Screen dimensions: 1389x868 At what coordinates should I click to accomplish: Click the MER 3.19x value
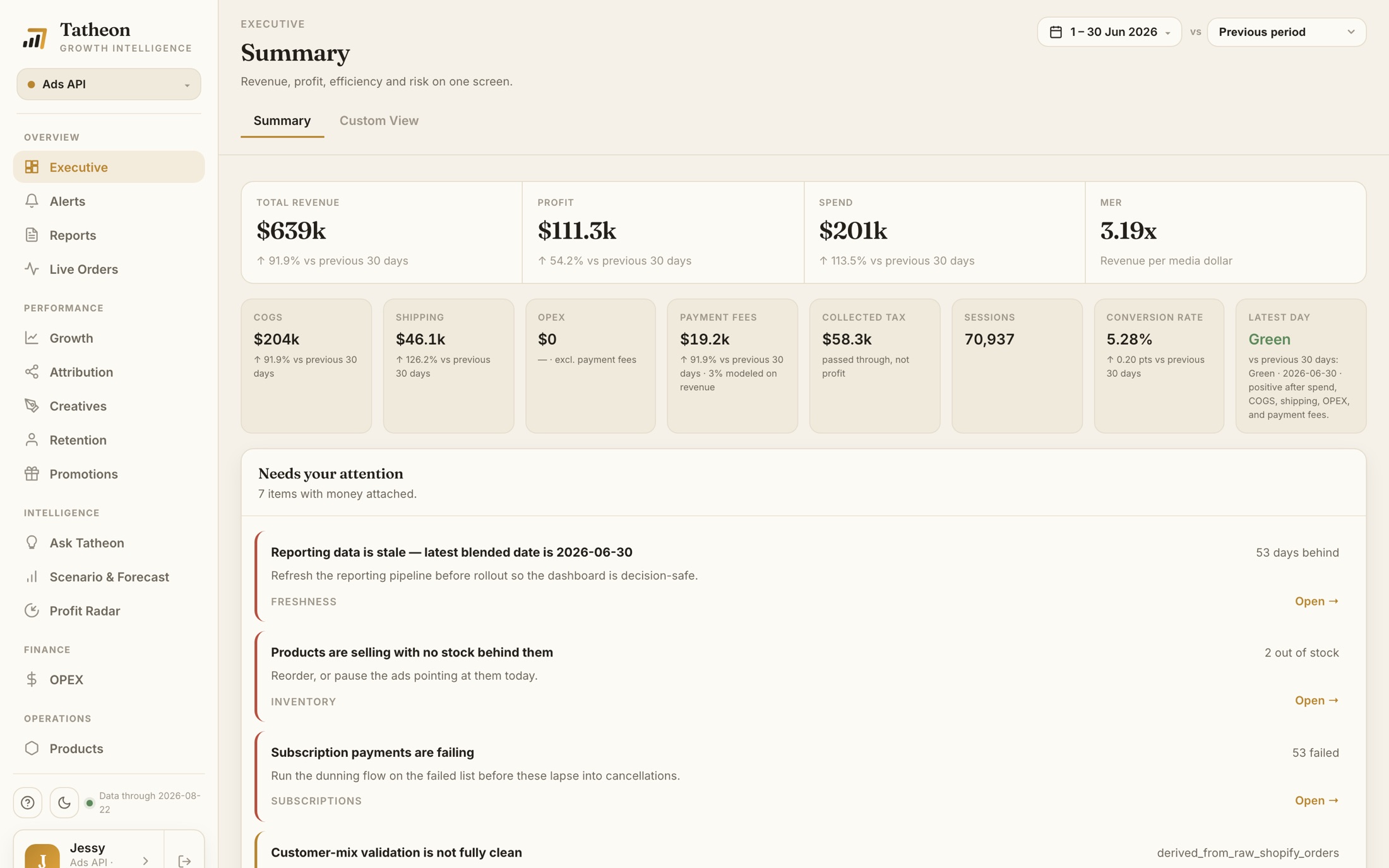1128,231
